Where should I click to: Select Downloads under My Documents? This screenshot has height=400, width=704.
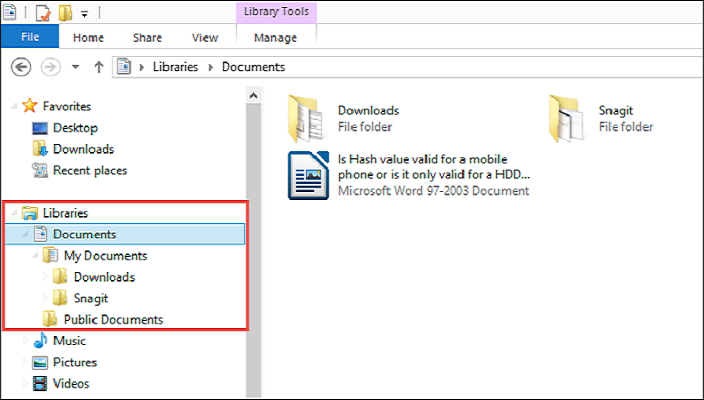pyautogui.click(x=104, y=277)
